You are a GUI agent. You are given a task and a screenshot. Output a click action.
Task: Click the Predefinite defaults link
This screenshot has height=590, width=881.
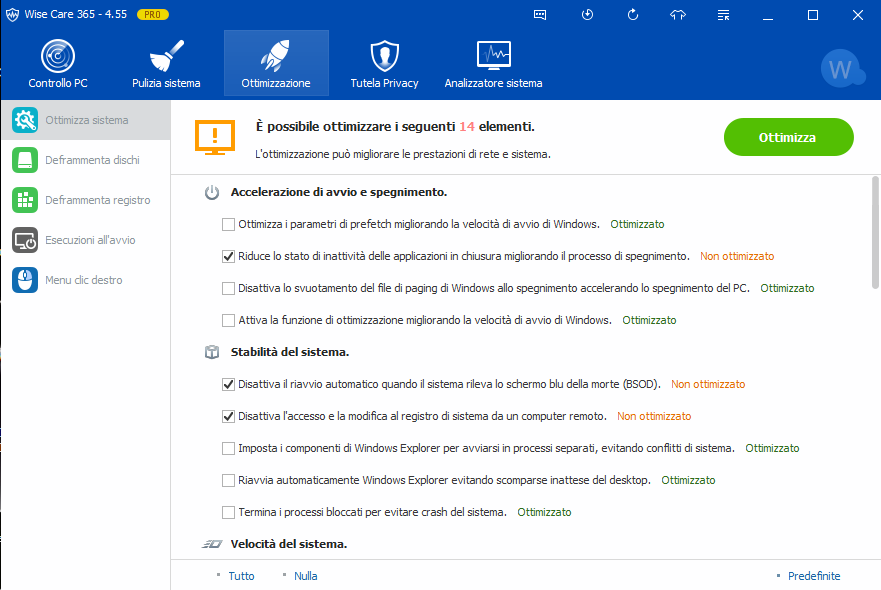point(814,576)
